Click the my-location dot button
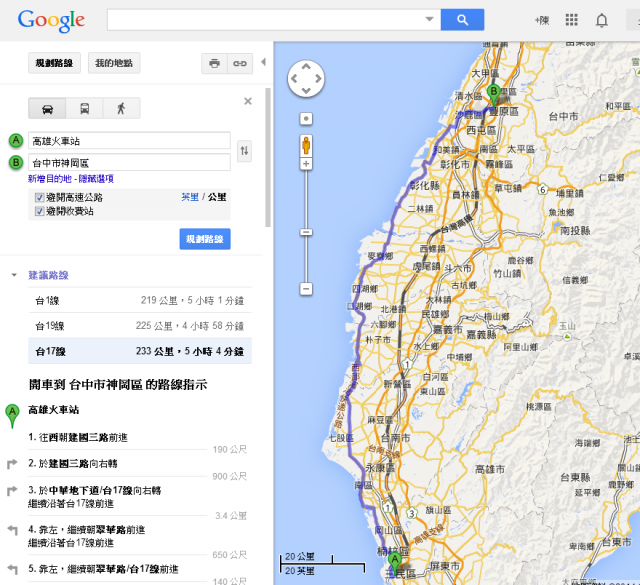640x585 pixels. click(306, 119)
